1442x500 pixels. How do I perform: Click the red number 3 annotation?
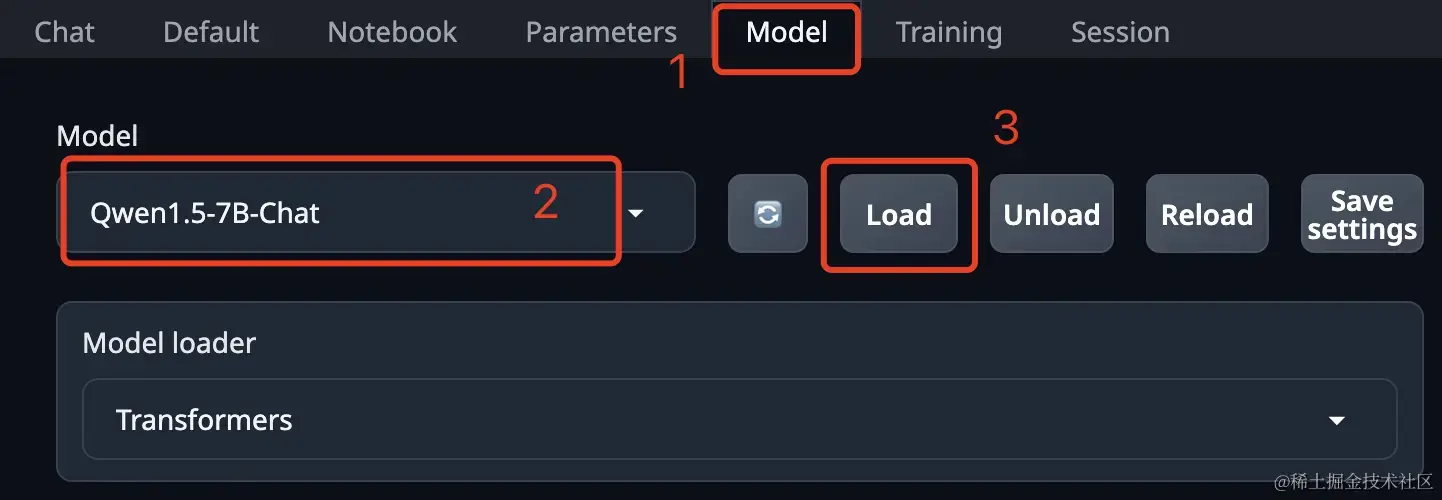(1005, 128)
